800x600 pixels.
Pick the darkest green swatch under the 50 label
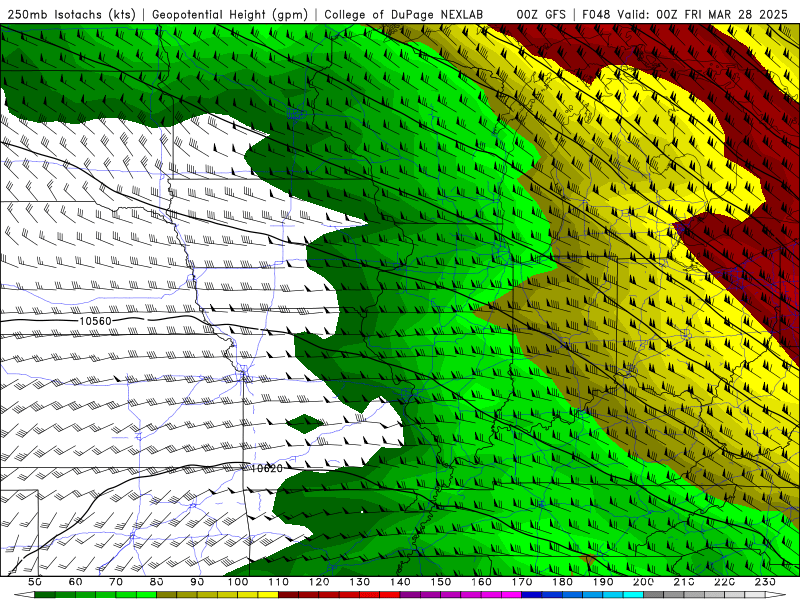(45, 595)
